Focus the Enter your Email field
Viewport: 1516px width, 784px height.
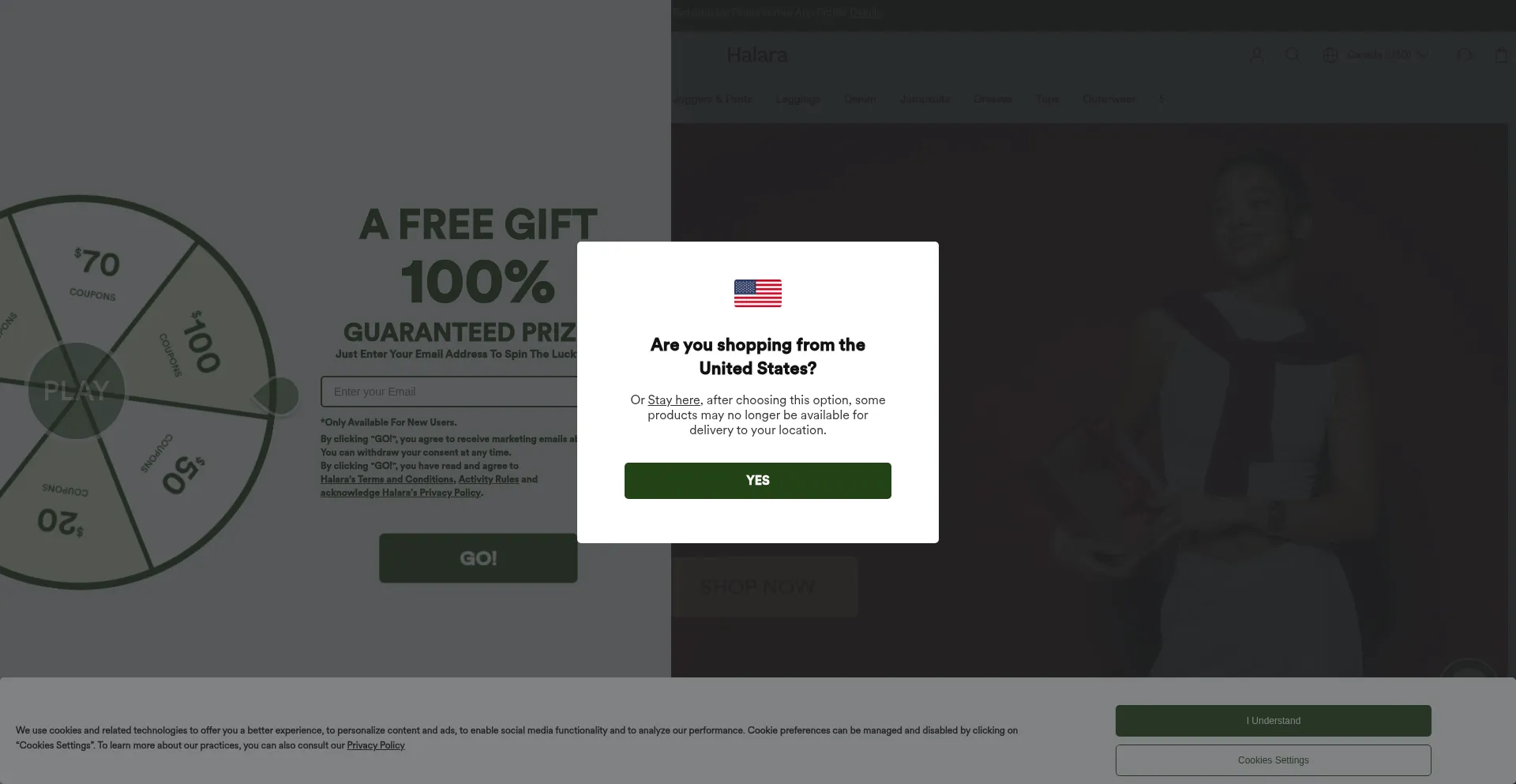tap(449, 392)
